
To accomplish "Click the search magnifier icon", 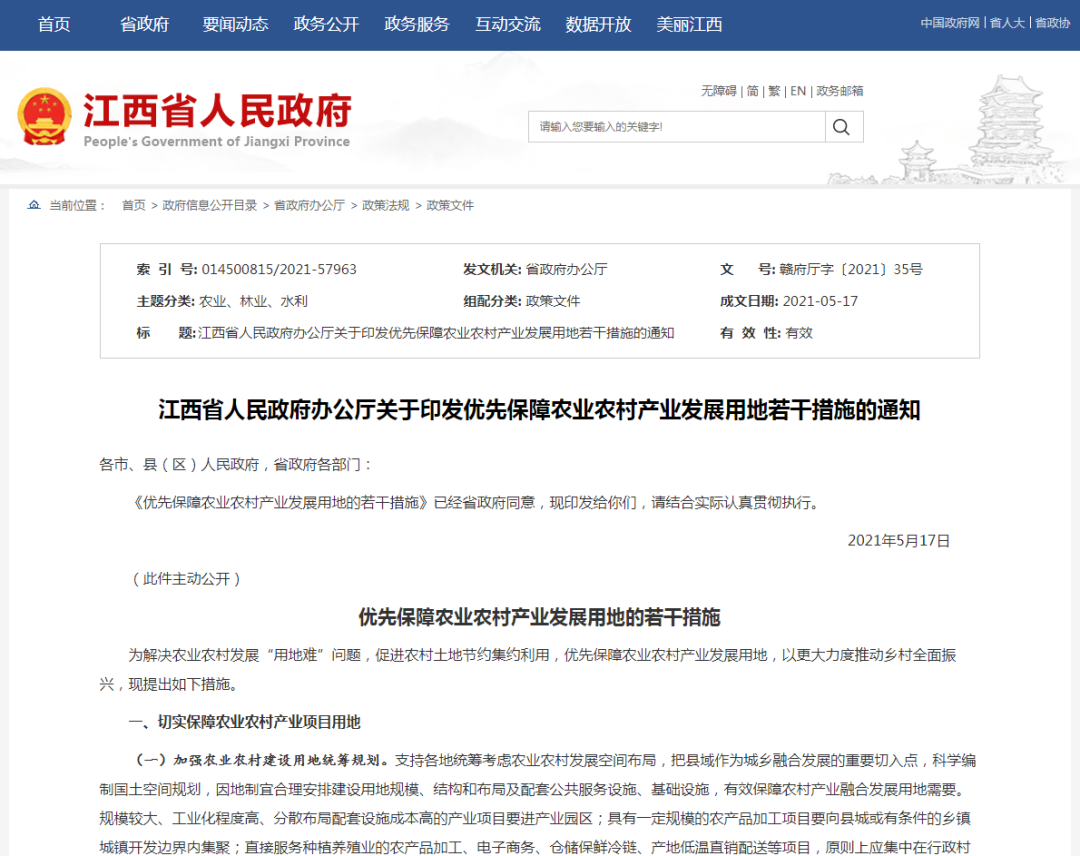I will click(x=841, y=127).
